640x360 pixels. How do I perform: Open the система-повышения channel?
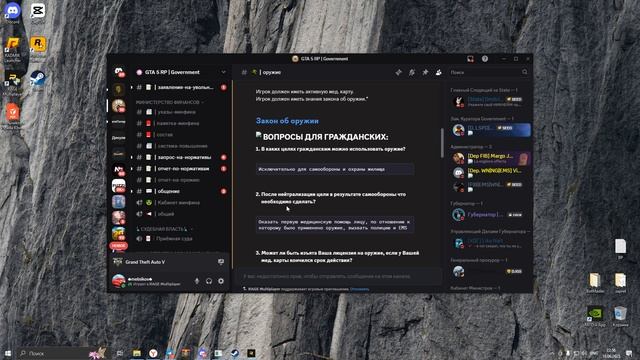click(181, 146)
